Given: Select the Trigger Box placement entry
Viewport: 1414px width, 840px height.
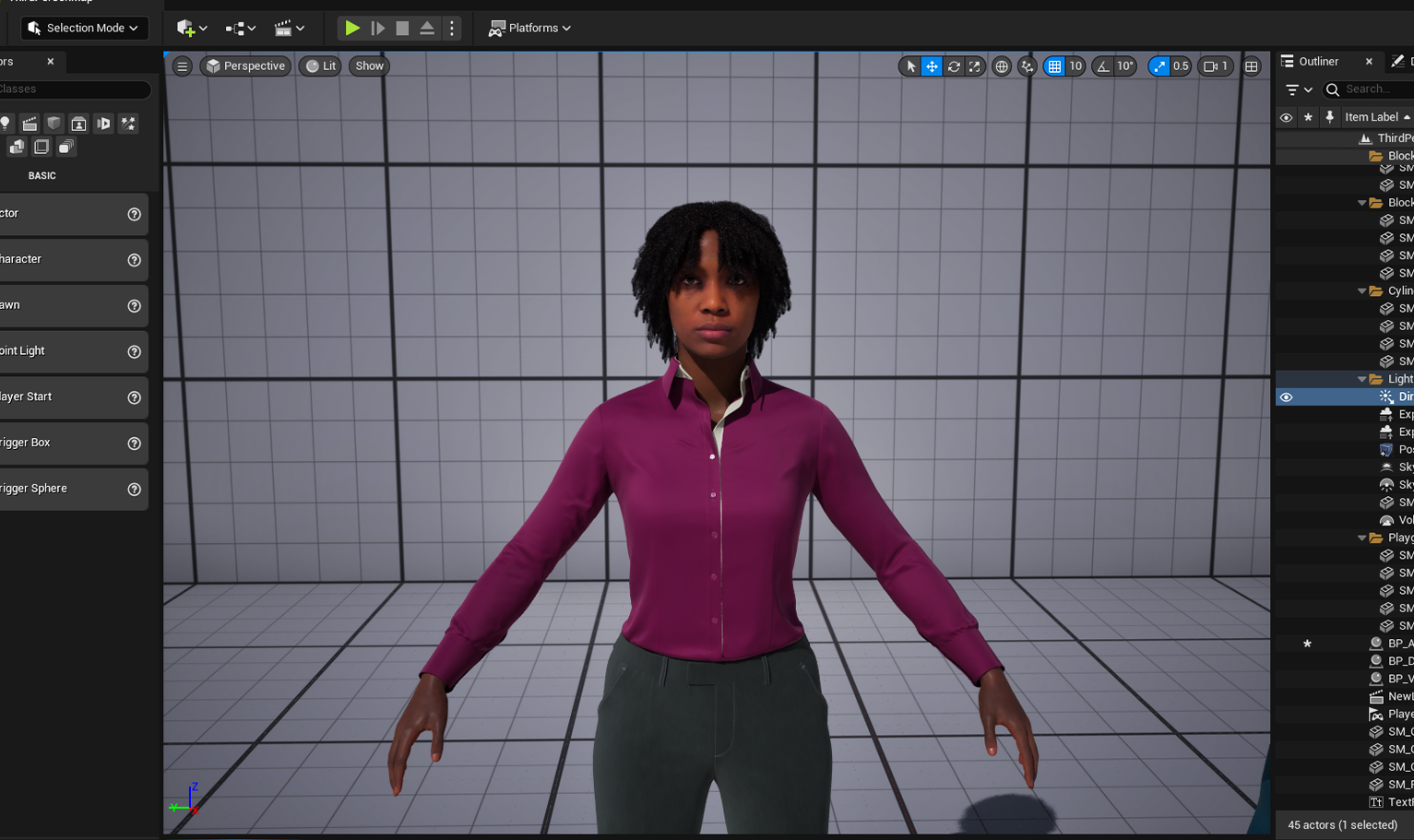Looking at the screenshot, I should 74,444.
